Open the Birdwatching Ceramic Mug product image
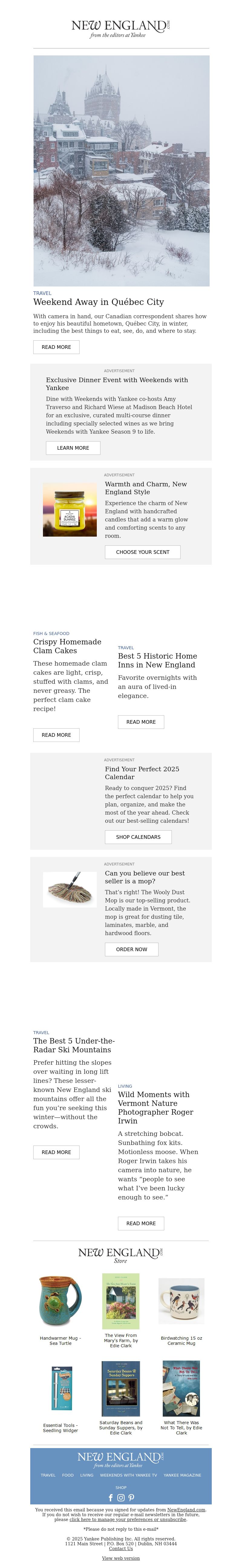This screenshot has width=242, height=1568. click(181, 1301)
